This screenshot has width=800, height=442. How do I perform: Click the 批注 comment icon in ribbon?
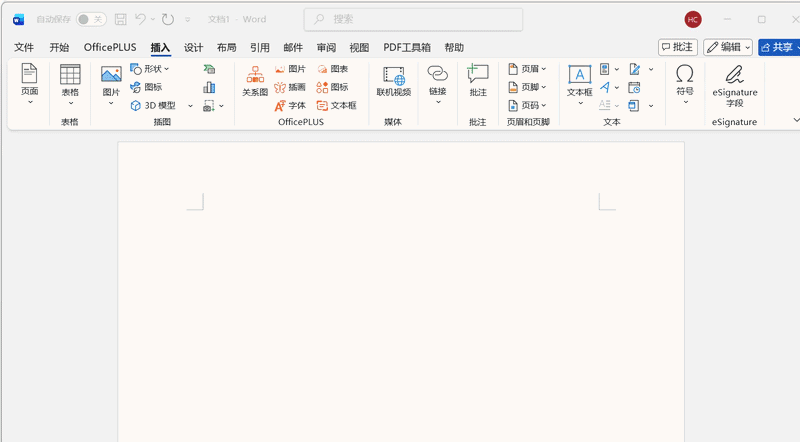[478, 80]
